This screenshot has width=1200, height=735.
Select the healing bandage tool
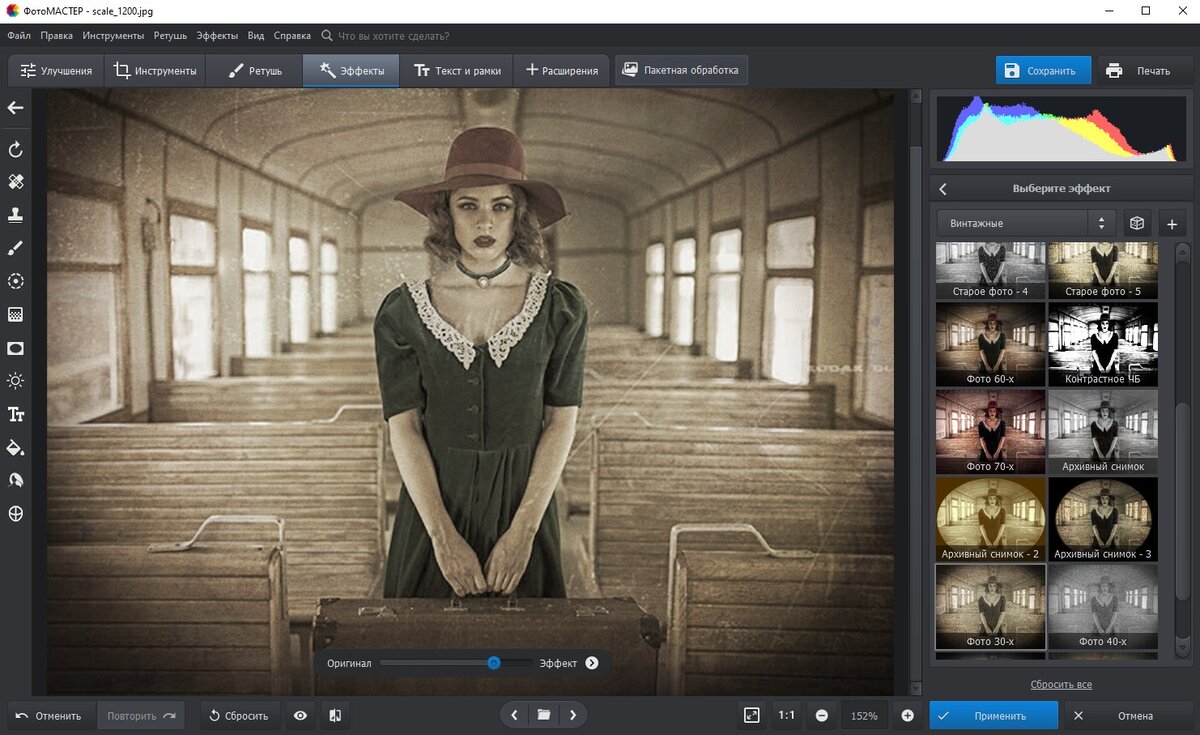click(x=15, y=182)
